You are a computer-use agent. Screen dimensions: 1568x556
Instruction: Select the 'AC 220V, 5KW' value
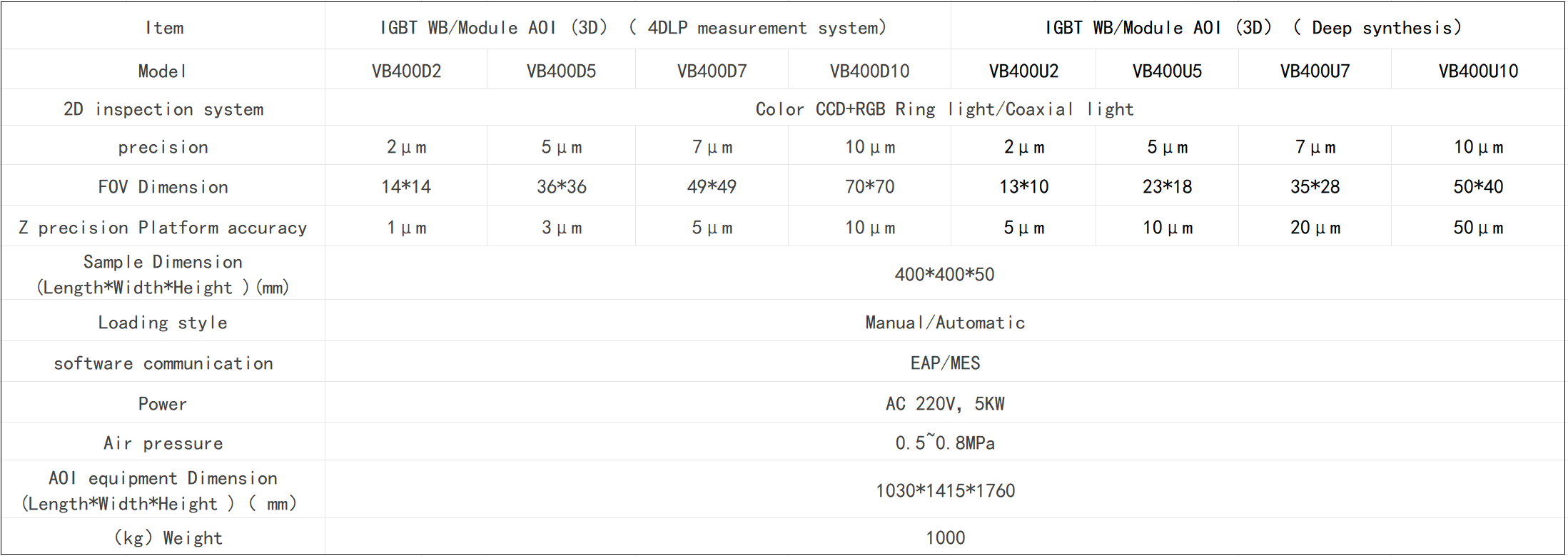pos(945,404)
